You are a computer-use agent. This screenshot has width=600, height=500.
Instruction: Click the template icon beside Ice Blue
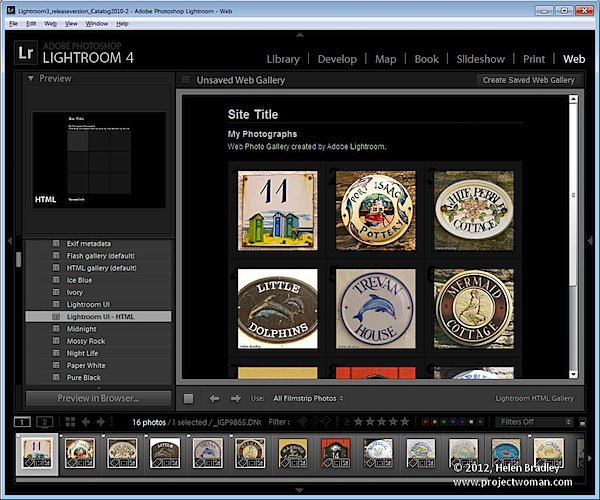[56, 280]
